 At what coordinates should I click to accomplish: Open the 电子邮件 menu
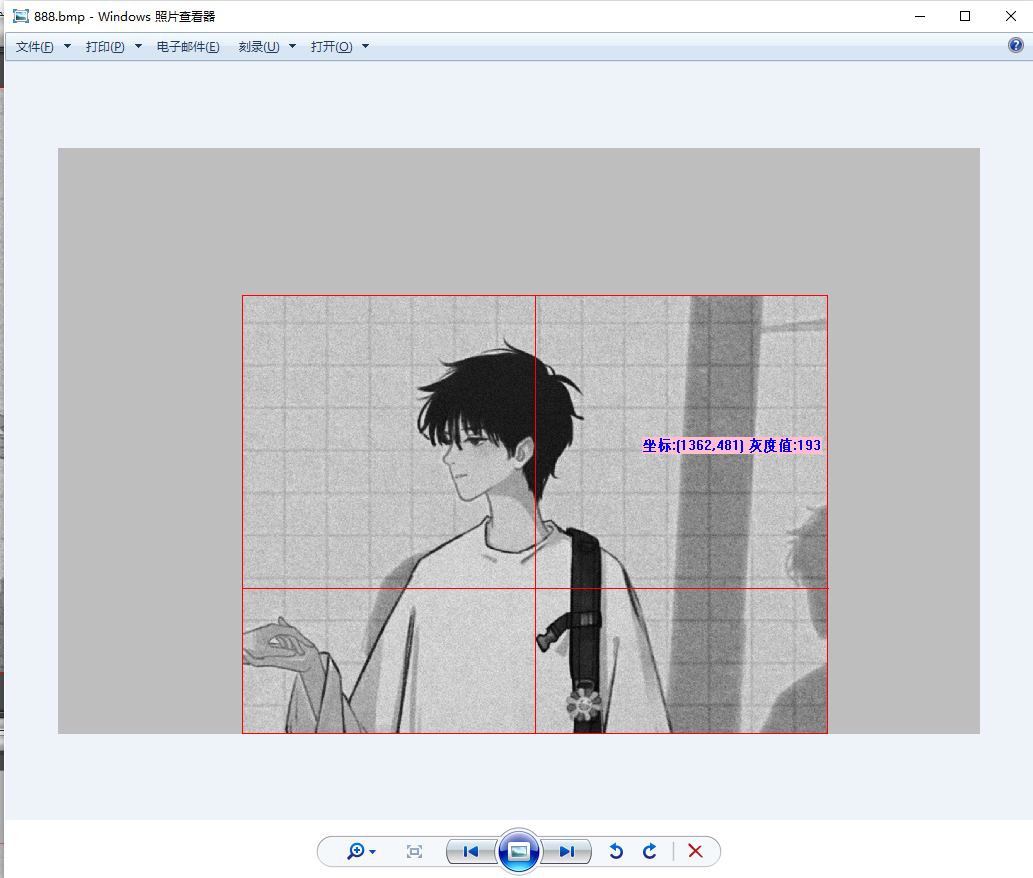[187, 46]
